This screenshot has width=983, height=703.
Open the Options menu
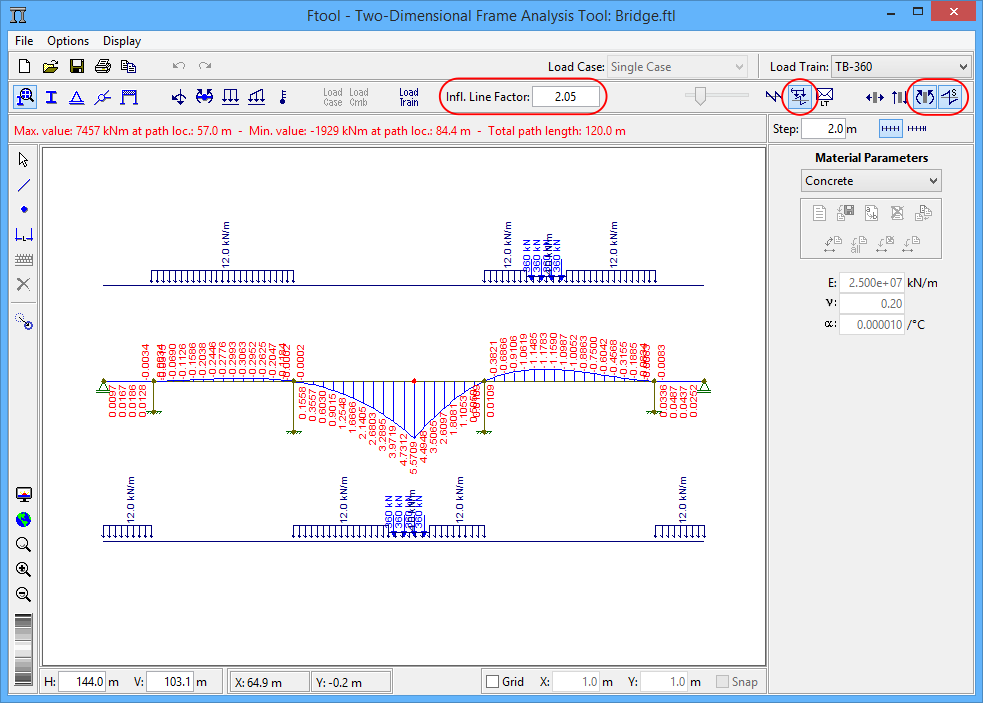click(x=68, y=41)
